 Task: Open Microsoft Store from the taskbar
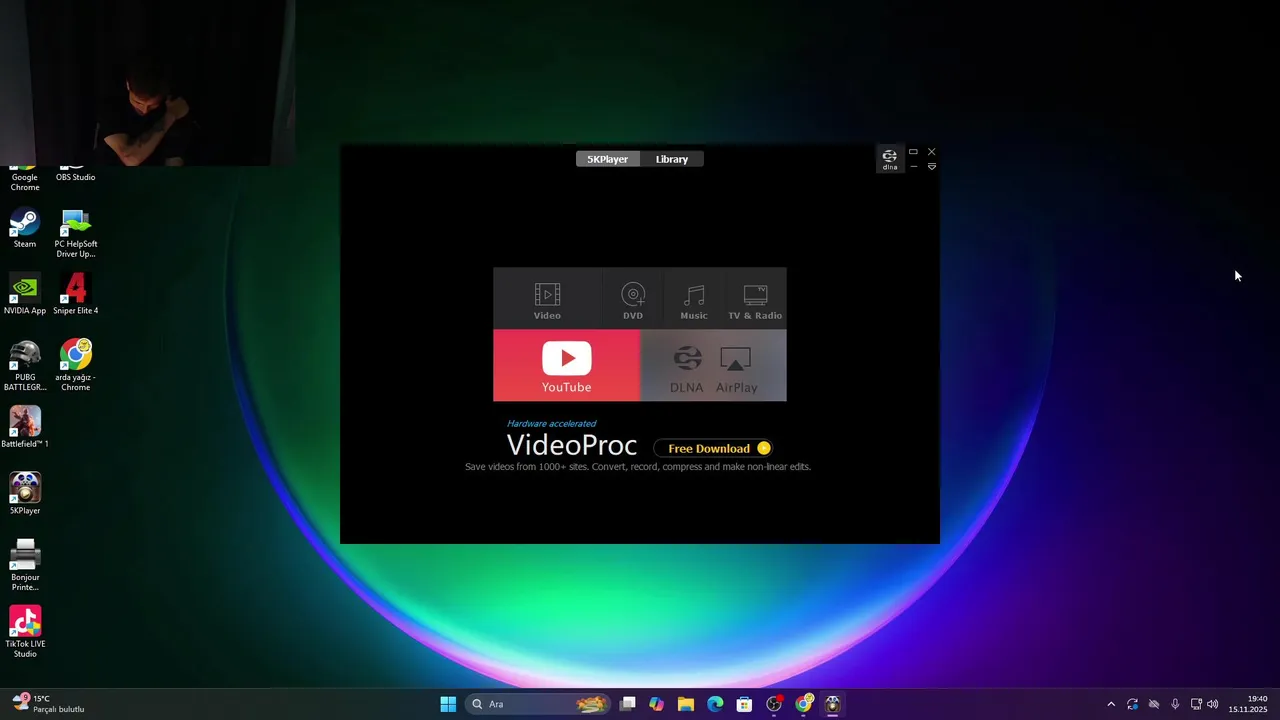744,704
